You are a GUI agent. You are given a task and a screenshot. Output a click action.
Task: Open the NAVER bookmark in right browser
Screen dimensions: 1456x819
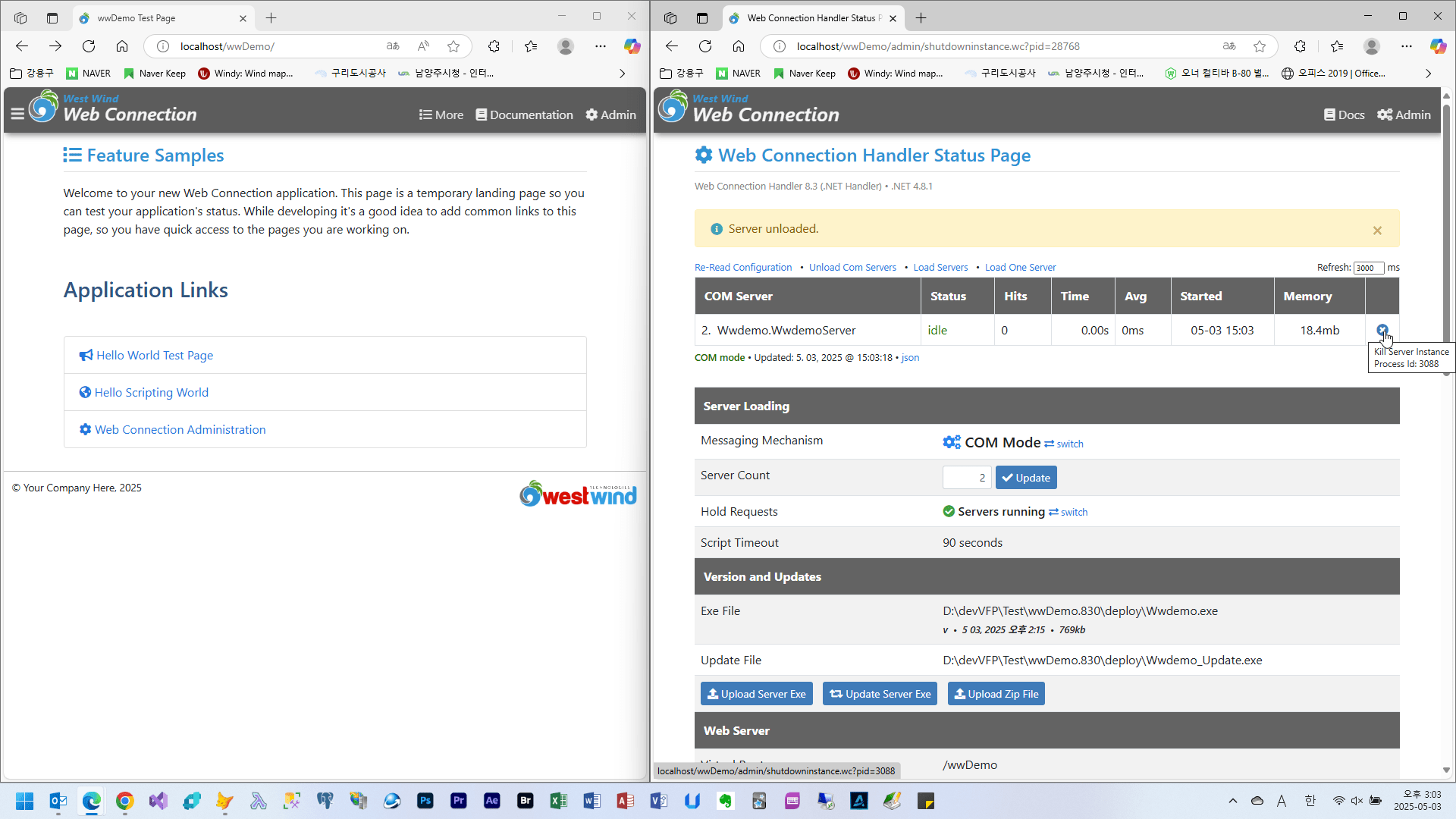coord(738,74)
